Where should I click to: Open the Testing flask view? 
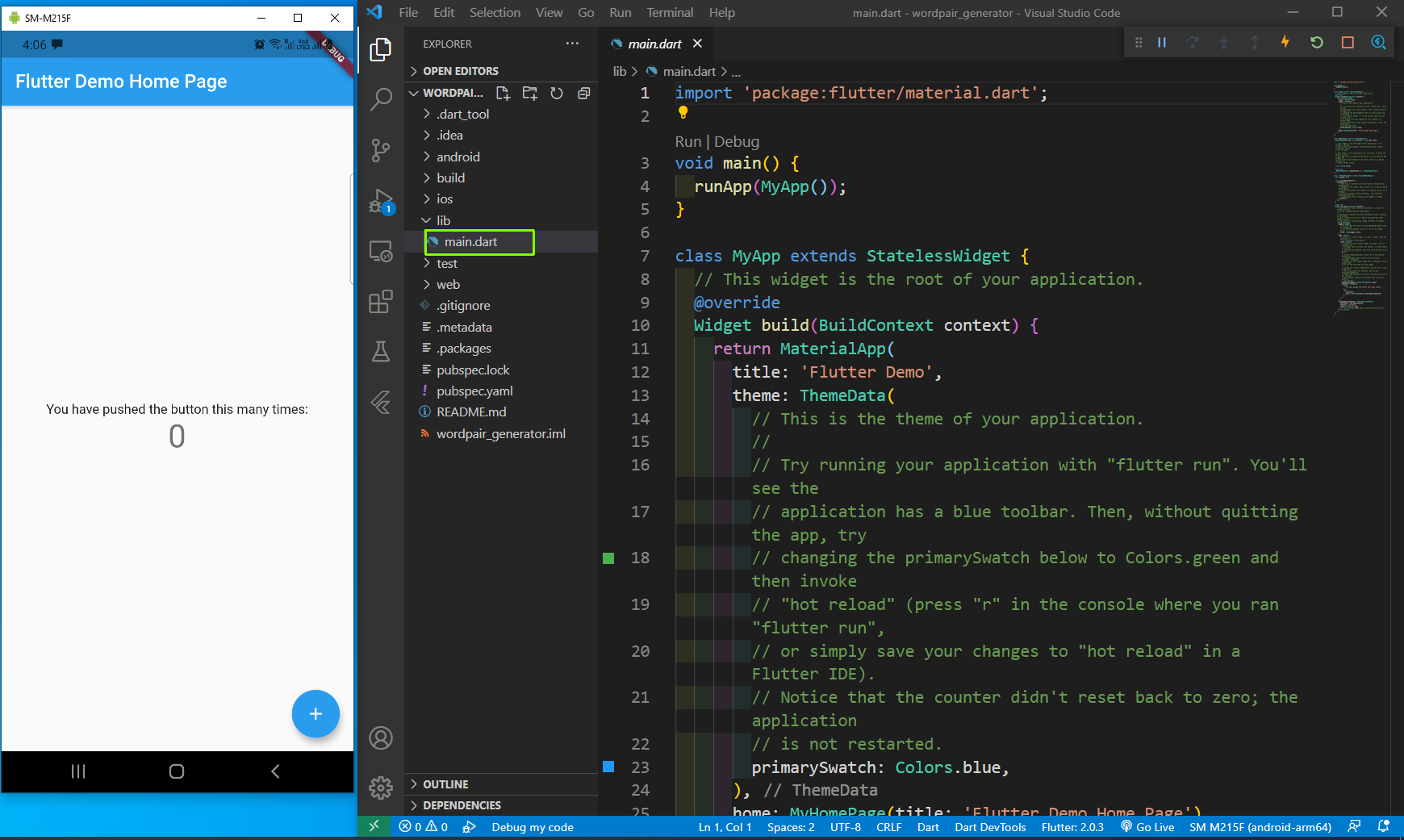click(x=380, y=351)
